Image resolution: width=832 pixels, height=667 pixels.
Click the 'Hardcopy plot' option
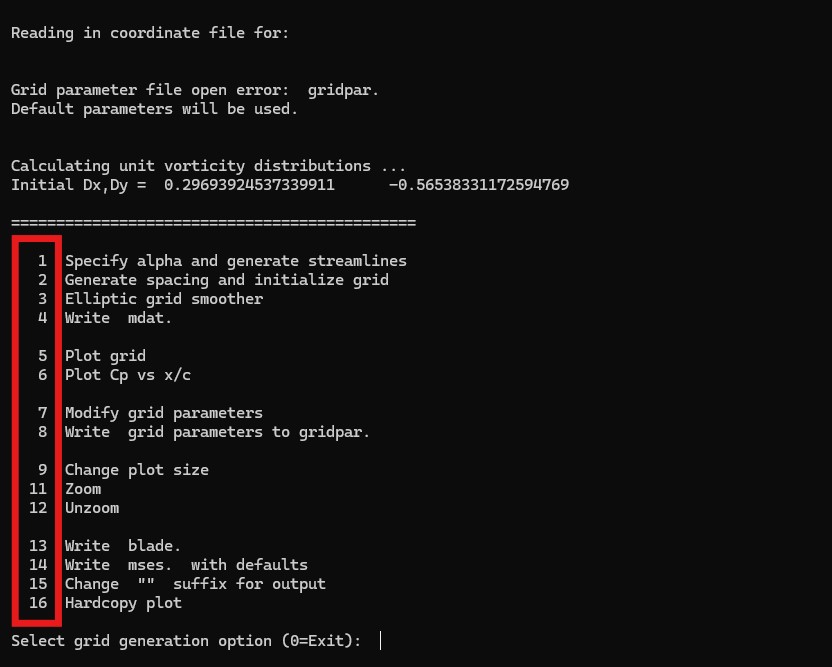[x=123, y=603]
